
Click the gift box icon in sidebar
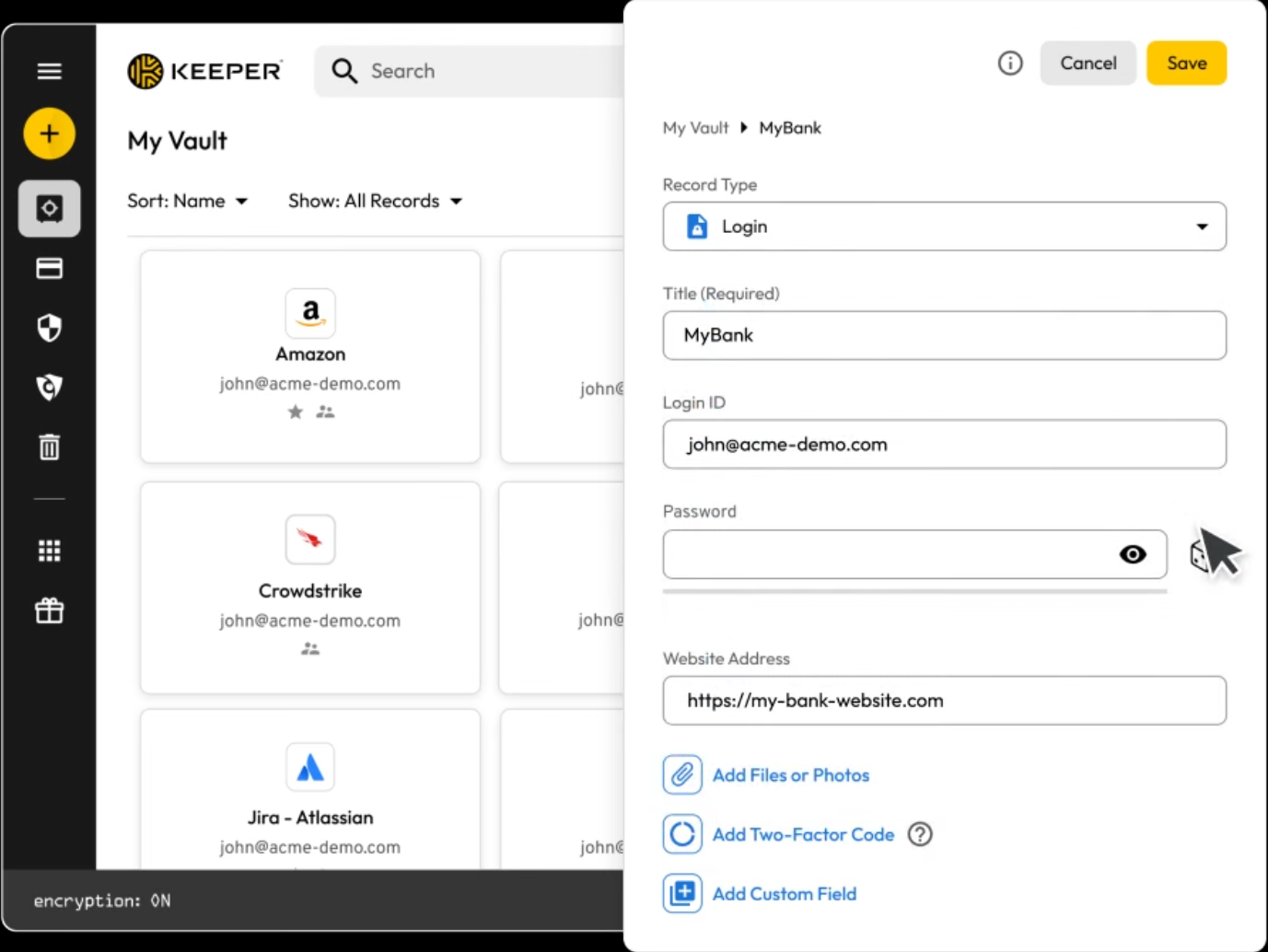click(x=50, y=610)
